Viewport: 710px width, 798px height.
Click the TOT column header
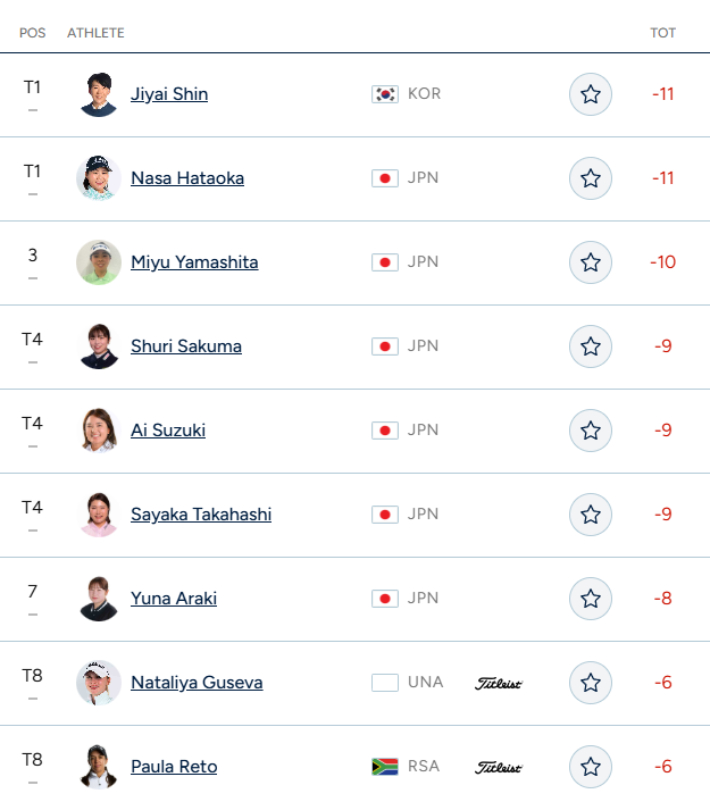point(663,33)
